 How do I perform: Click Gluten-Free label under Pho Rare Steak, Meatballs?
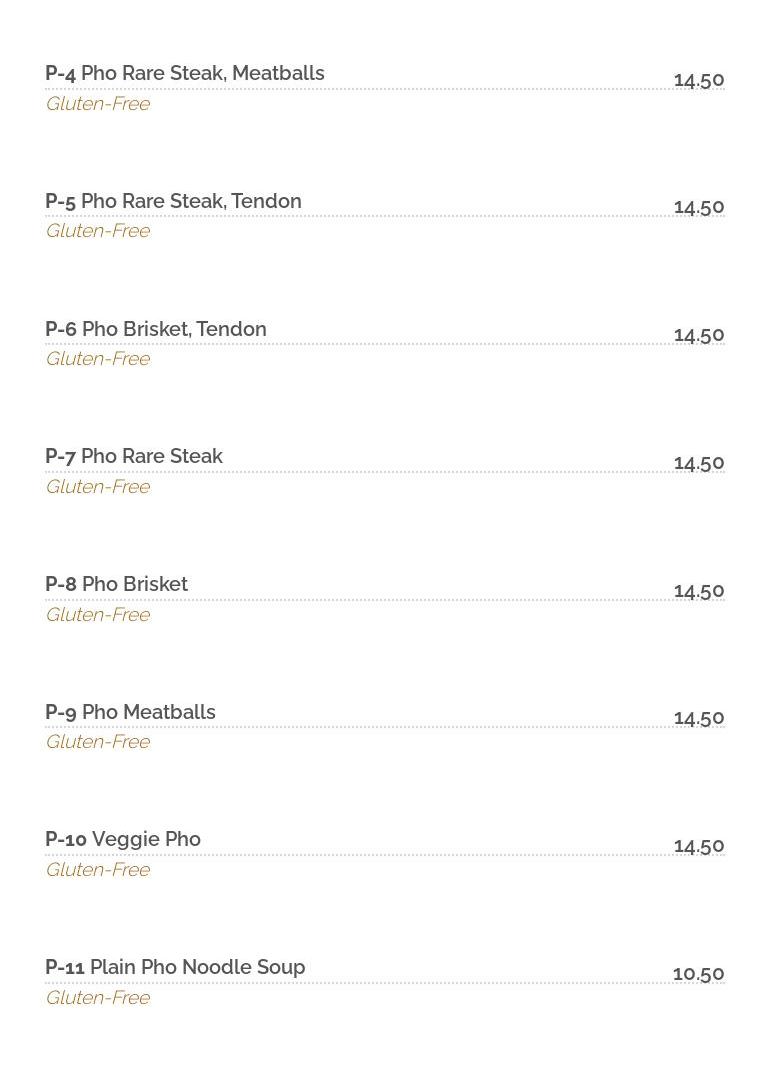(x=98, y=104)
